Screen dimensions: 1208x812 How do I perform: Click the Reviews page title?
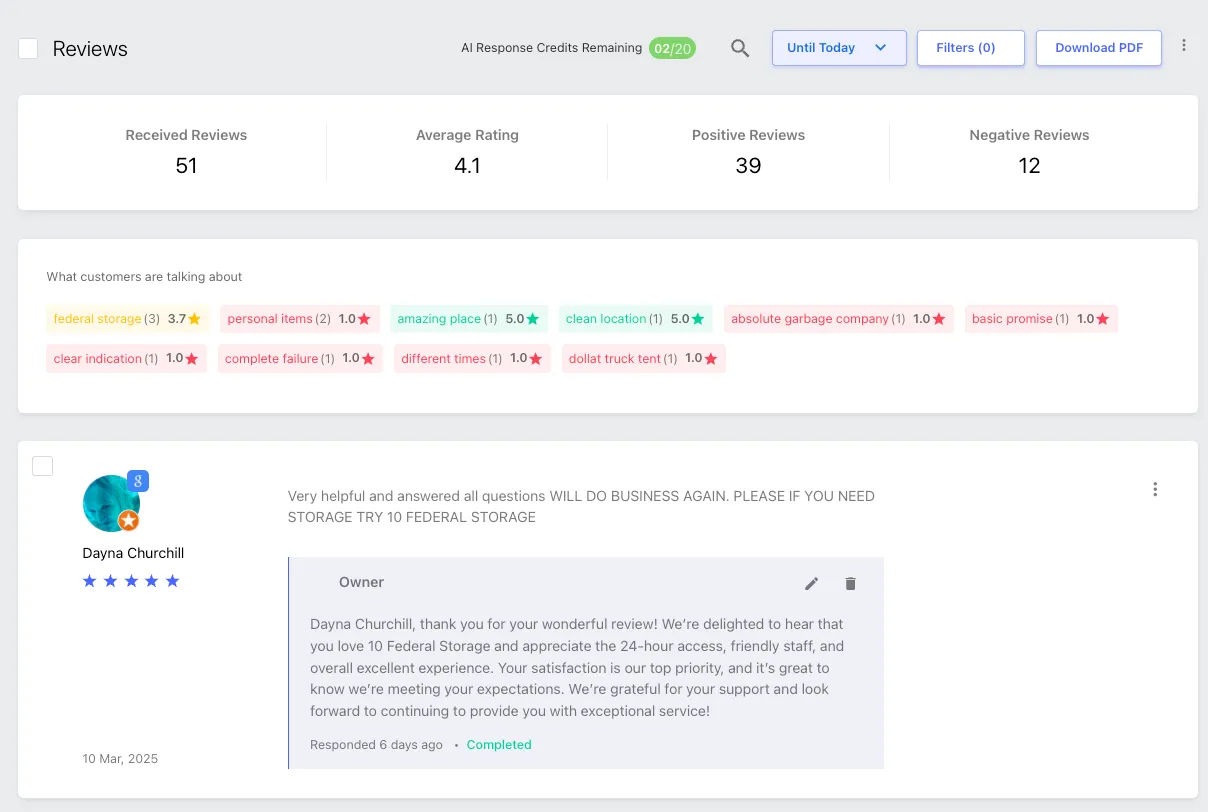pos(90,49)
